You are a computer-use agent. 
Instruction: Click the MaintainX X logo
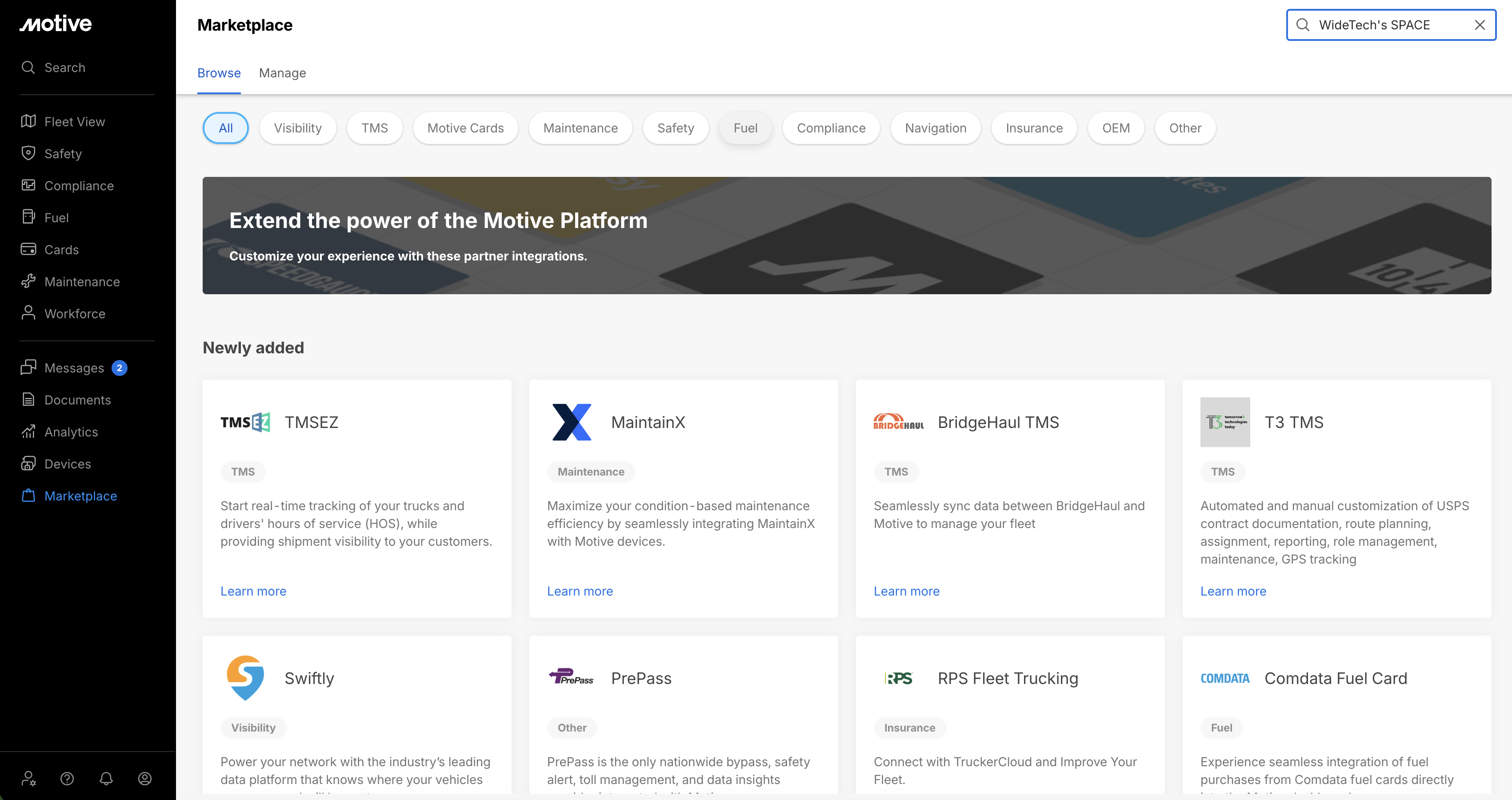click(572, 422)
